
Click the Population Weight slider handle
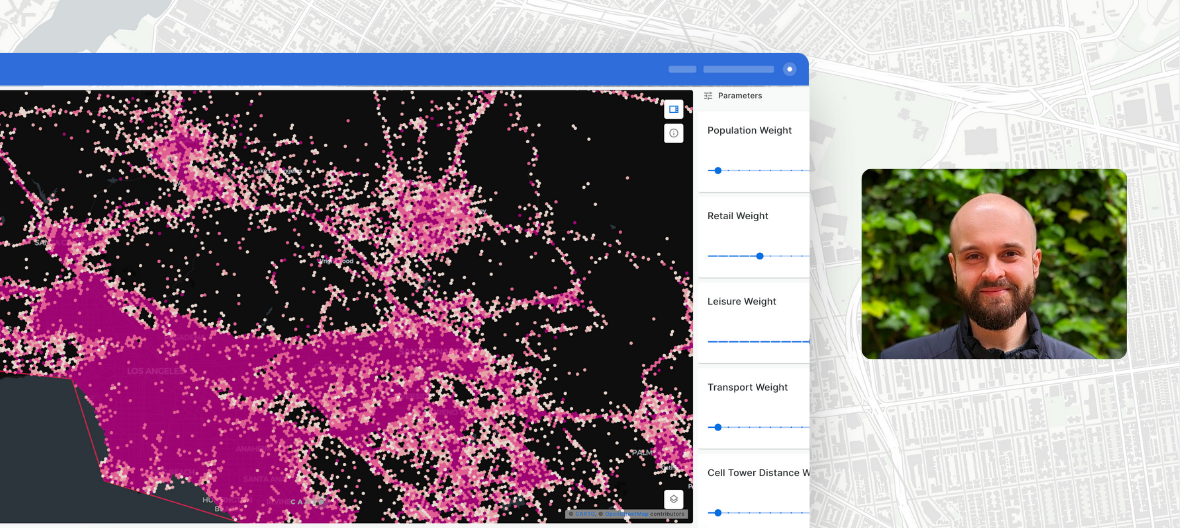click(718, 170)
